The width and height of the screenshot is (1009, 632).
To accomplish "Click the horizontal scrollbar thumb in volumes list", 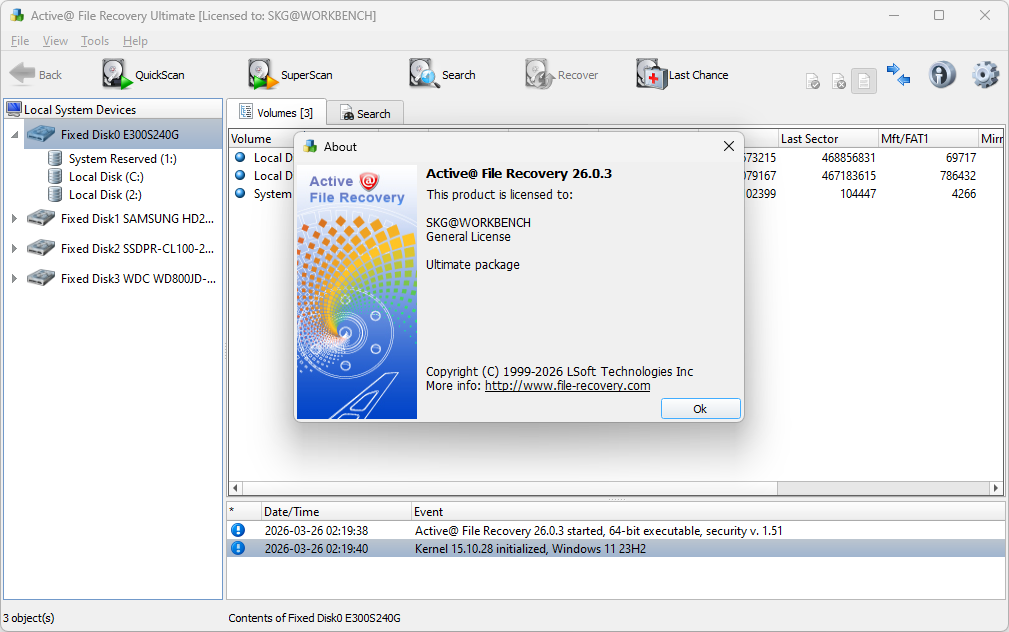I will pos(510,488).
